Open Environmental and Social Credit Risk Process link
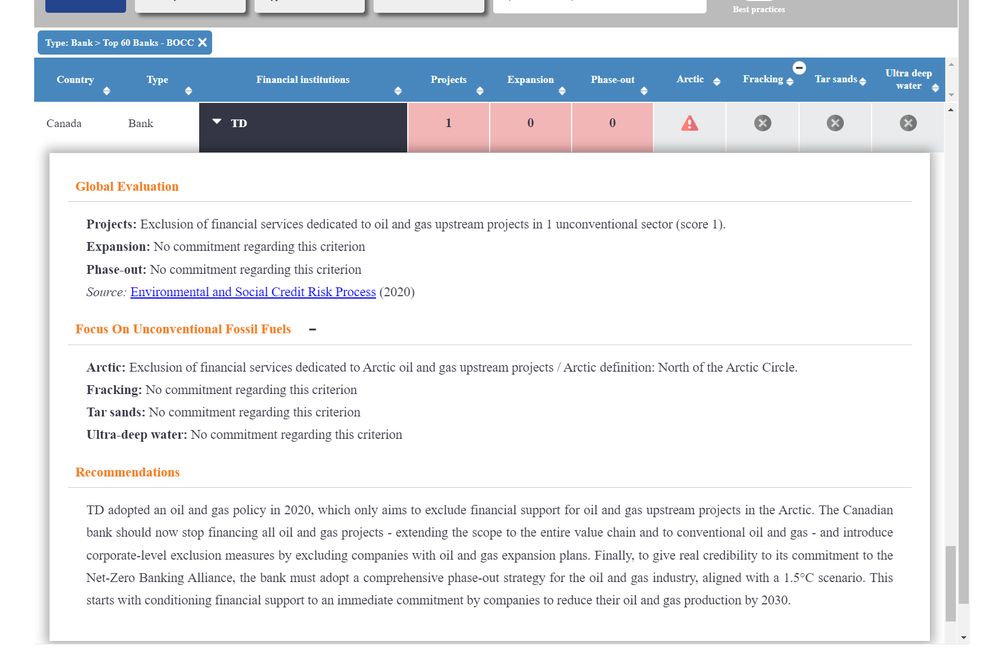The height and width of the screenshot is (649, 1000). [253, 292]
